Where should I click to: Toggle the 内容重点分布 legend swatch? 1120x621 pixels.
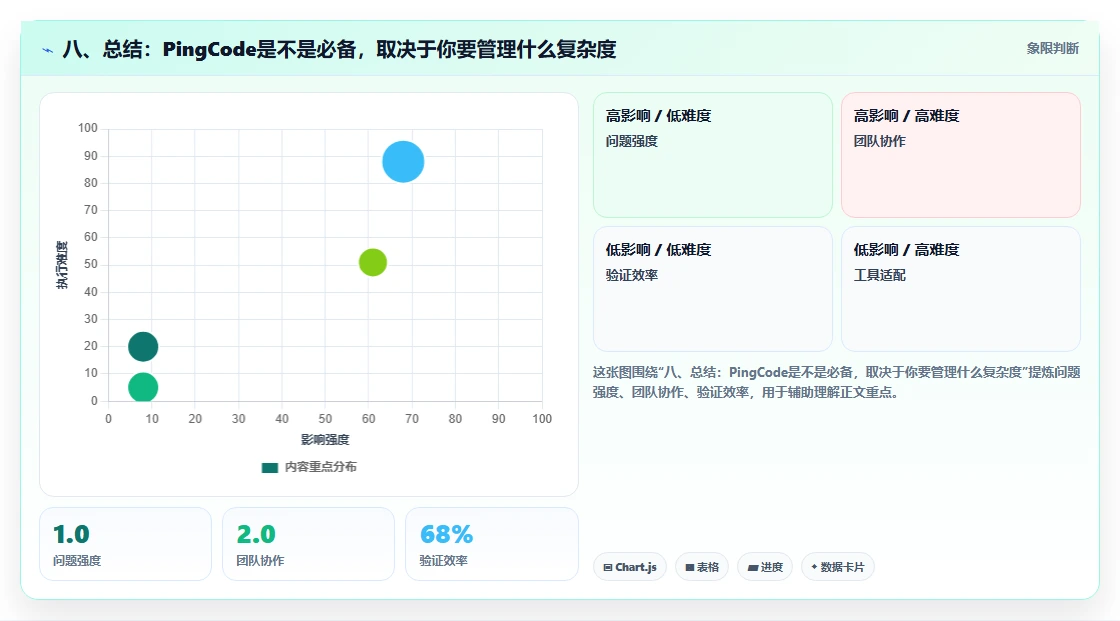coord(269,467)
